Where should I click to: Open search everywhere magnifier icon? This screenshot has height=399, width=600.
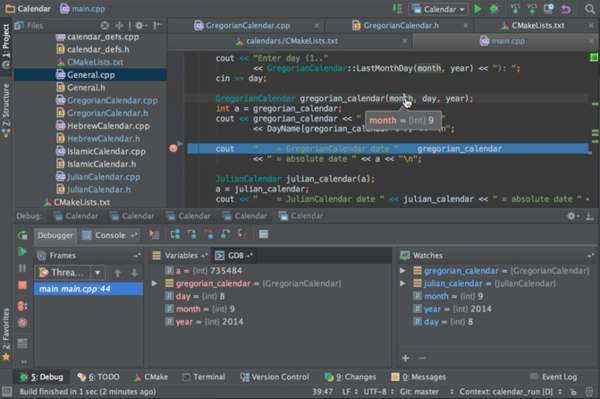click(590, 9)
